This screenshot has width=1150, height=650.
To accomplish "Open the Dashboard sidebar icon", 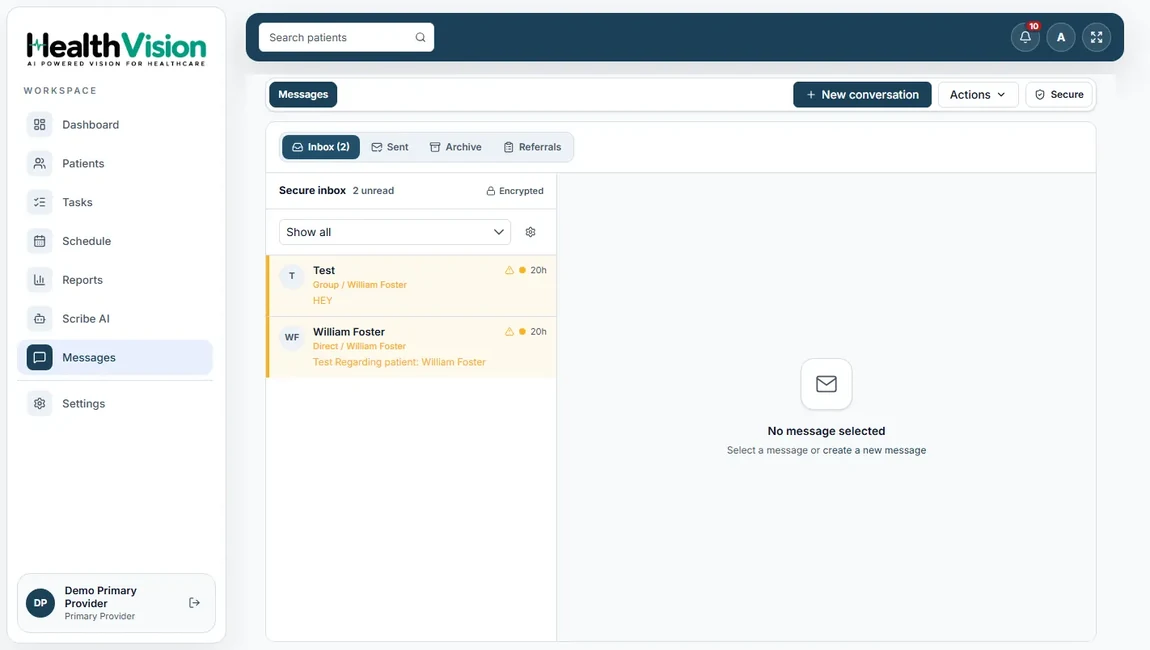I will point(40,125).
